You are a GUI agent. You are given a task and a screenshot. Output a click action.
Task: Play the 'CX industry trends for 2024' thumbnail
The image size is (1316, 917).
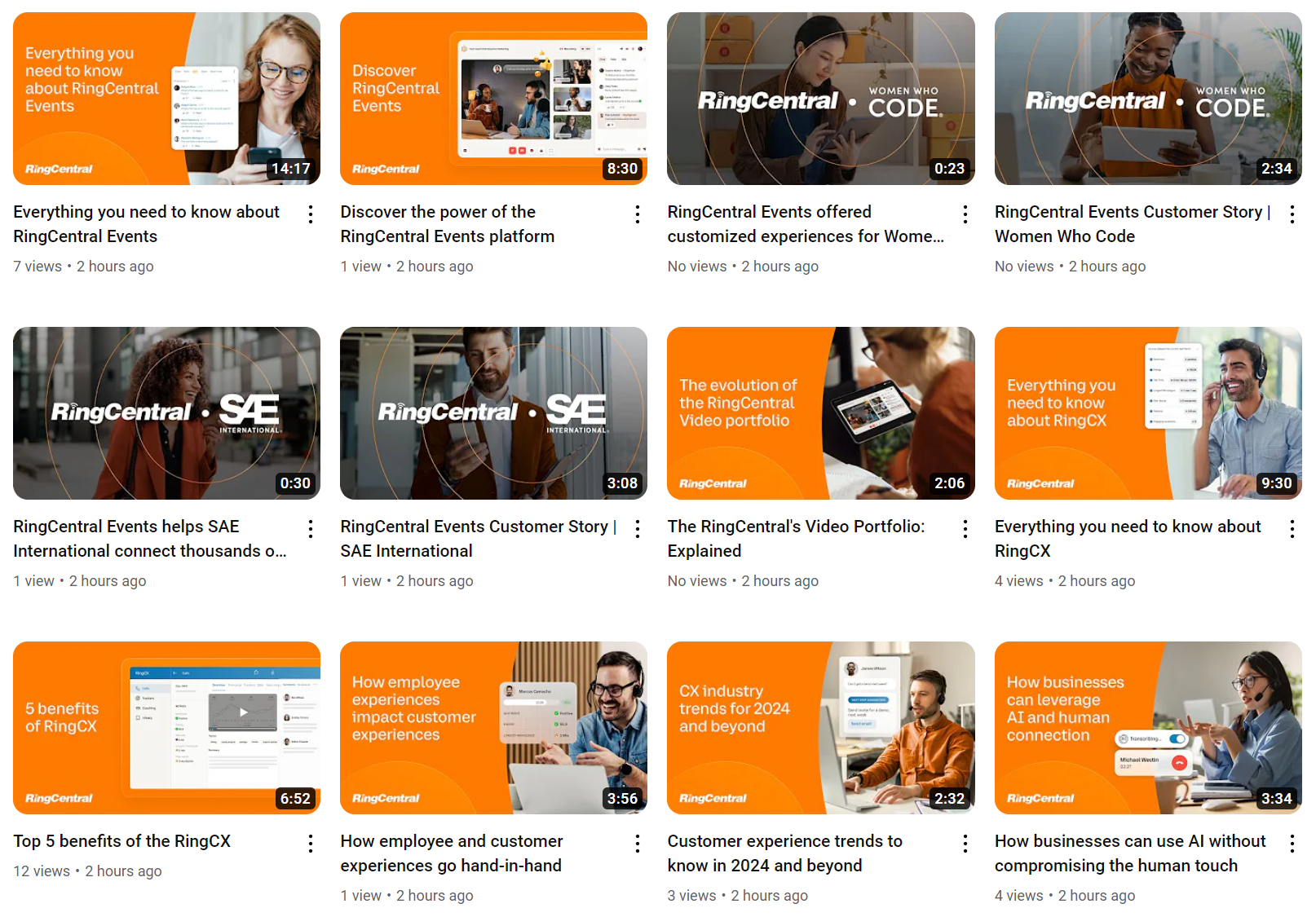821,728
